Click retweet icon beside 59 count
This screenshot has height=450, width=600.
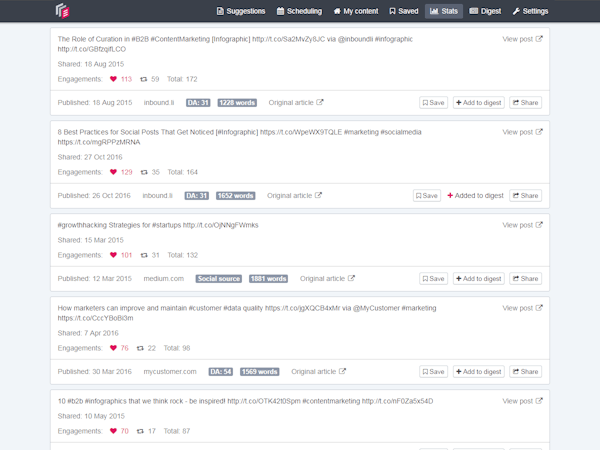tap(142, 78)
